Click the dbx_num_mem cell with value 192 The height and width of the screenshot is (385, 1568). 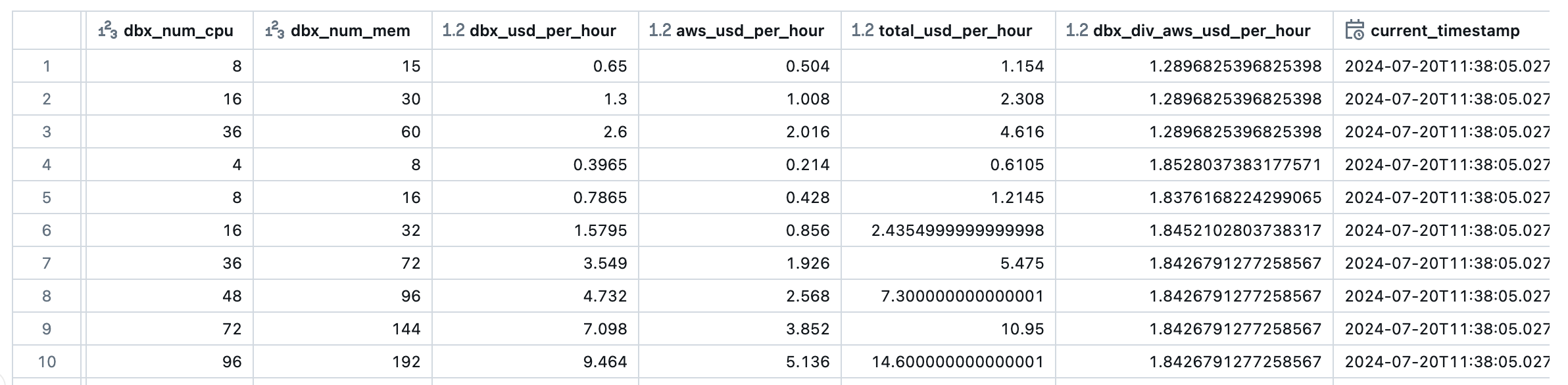click(x=343, y=361)
